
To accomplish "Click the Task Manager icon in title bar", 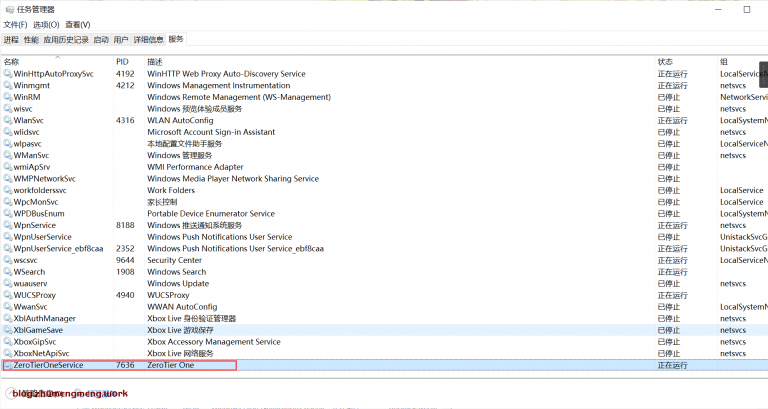I will (8, 9).
